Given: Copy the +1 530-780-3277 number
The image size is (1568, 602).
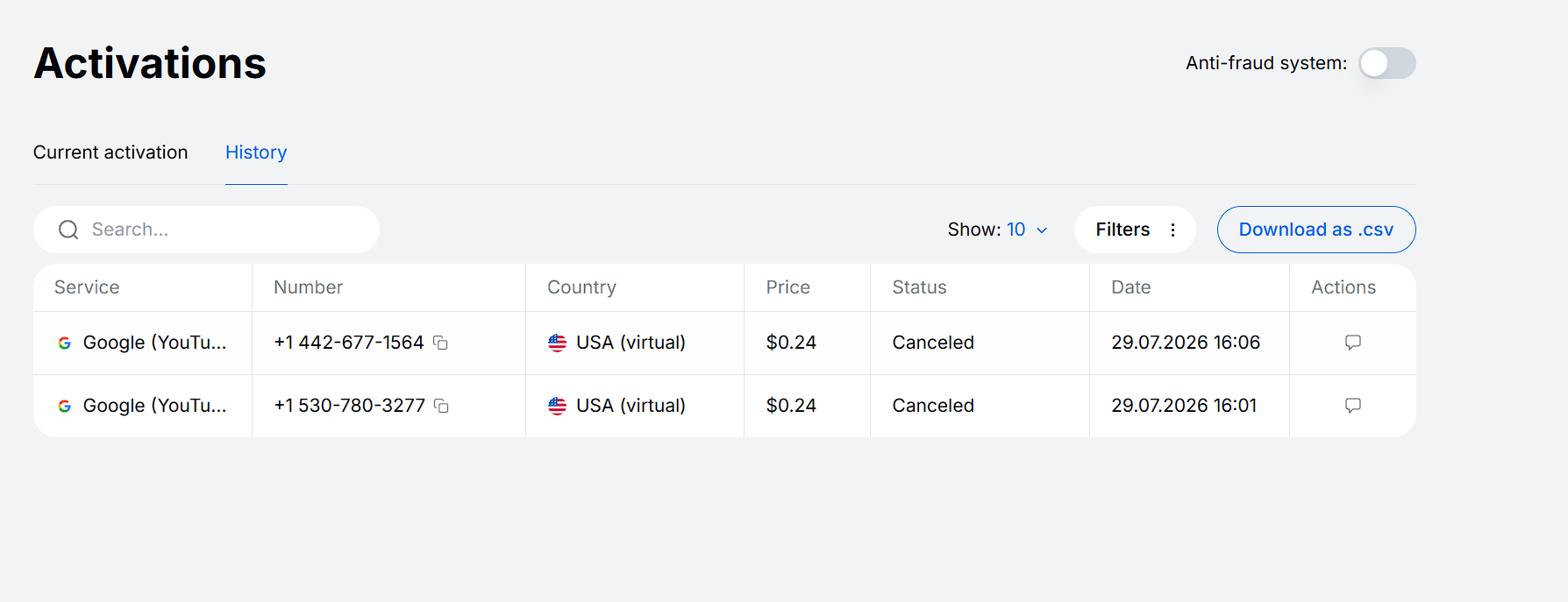Looking at the screenshot, I should tap(441, 406).
